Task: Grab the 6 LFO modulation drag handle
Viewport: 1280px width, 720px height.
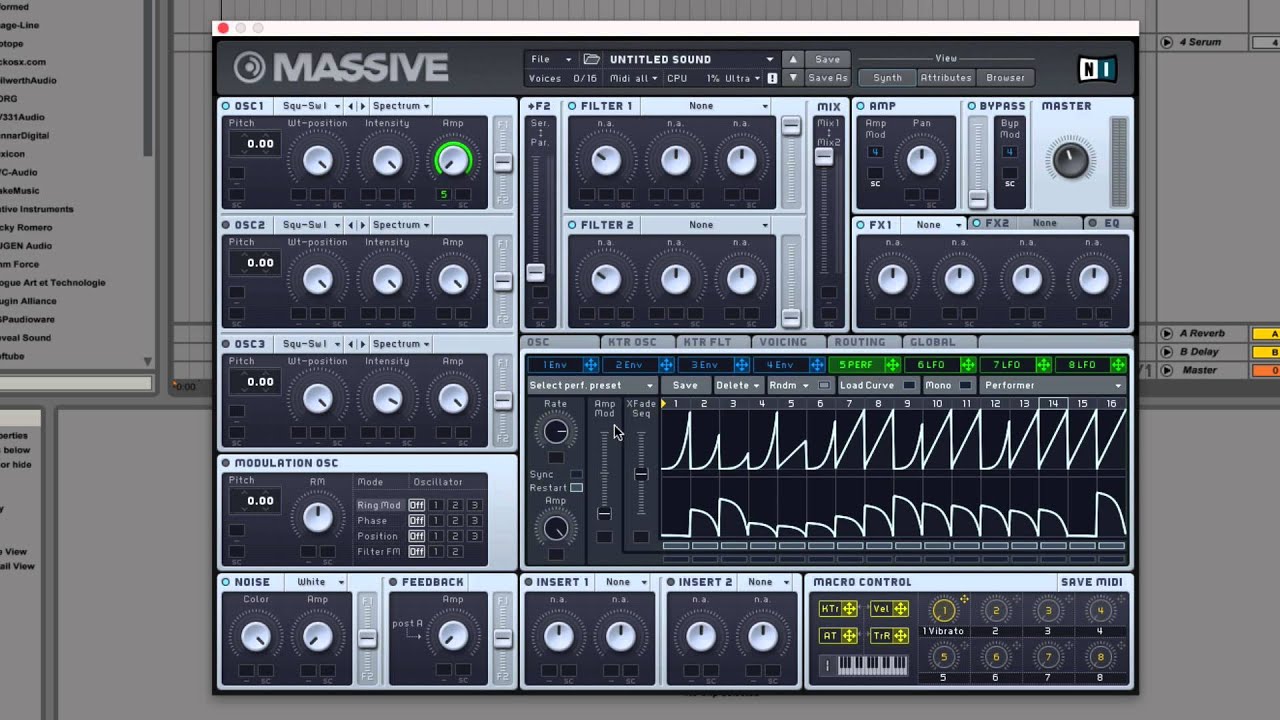Action: (x=967, y=365)
